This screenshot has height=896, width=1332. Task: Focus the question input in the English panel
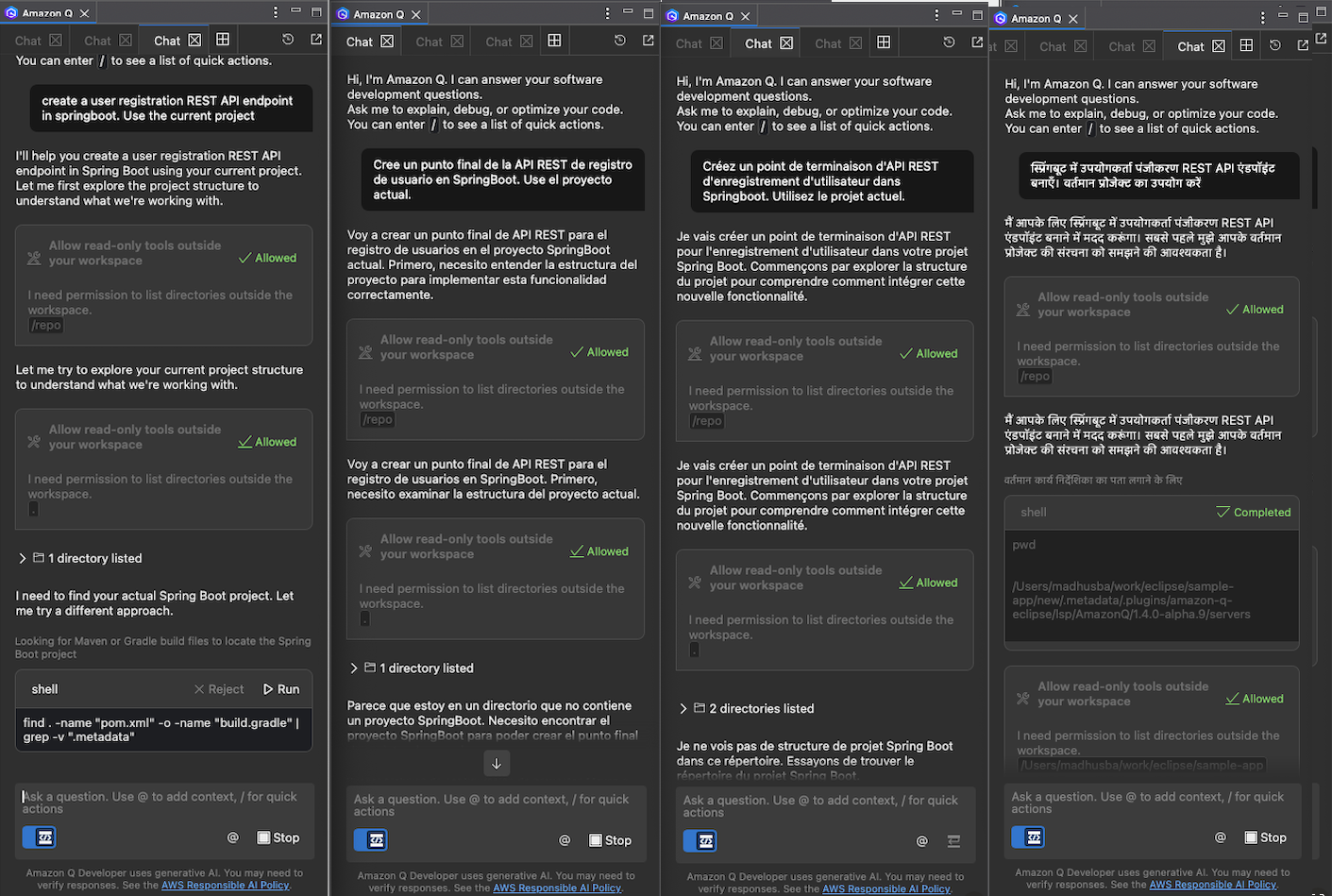[164, 803]
